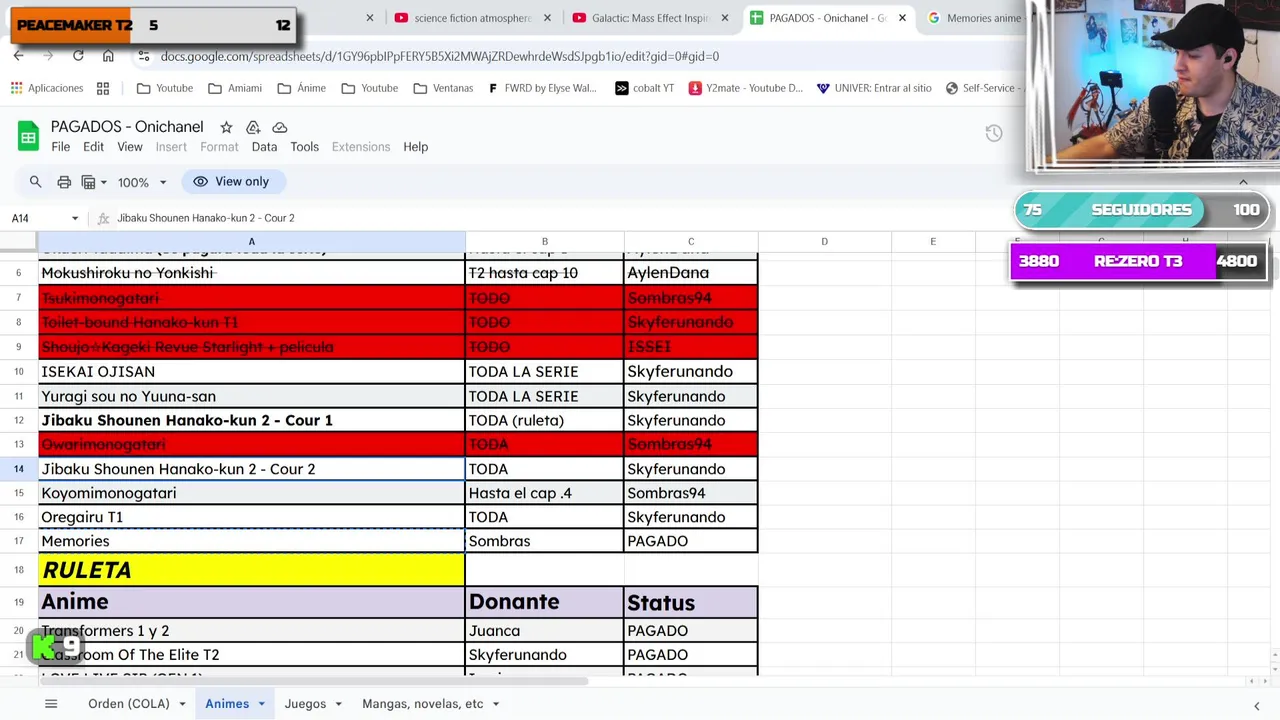1280x720 pixels.
Task: Switch to the Juegos sheet tab
Action: [x=305, y=704]
